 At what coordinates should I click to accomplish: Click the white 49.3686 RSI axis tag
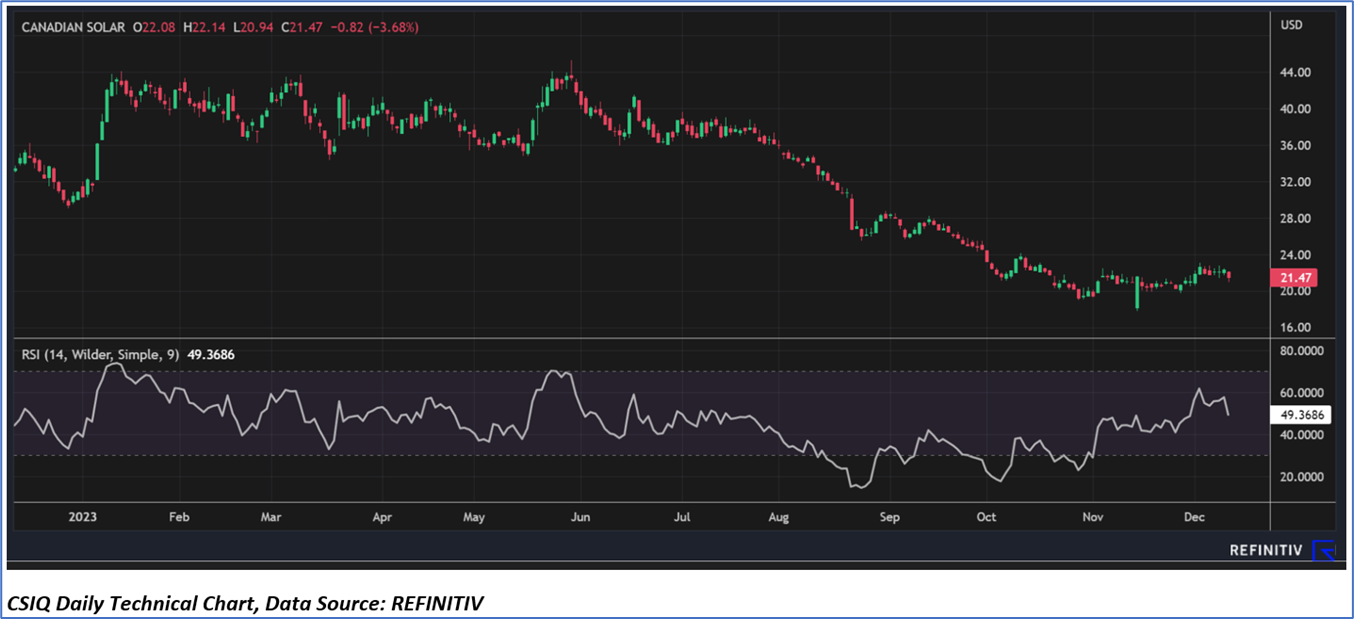click(1300, 414)
